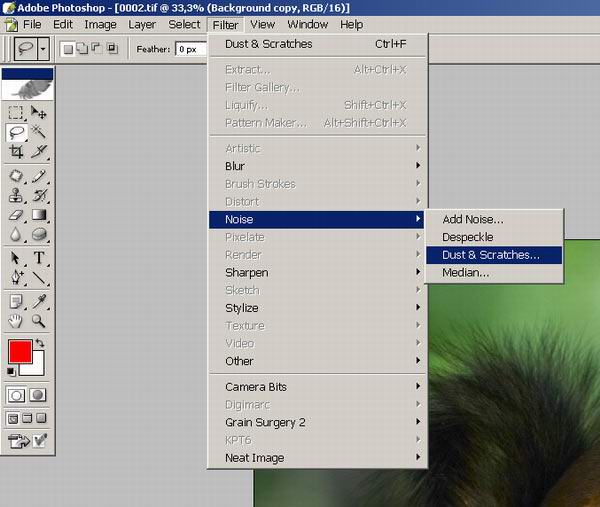This screenshot has height=507, width=600.
Task: Choose Subtract from selection mode
Action: tap(96, 48)
